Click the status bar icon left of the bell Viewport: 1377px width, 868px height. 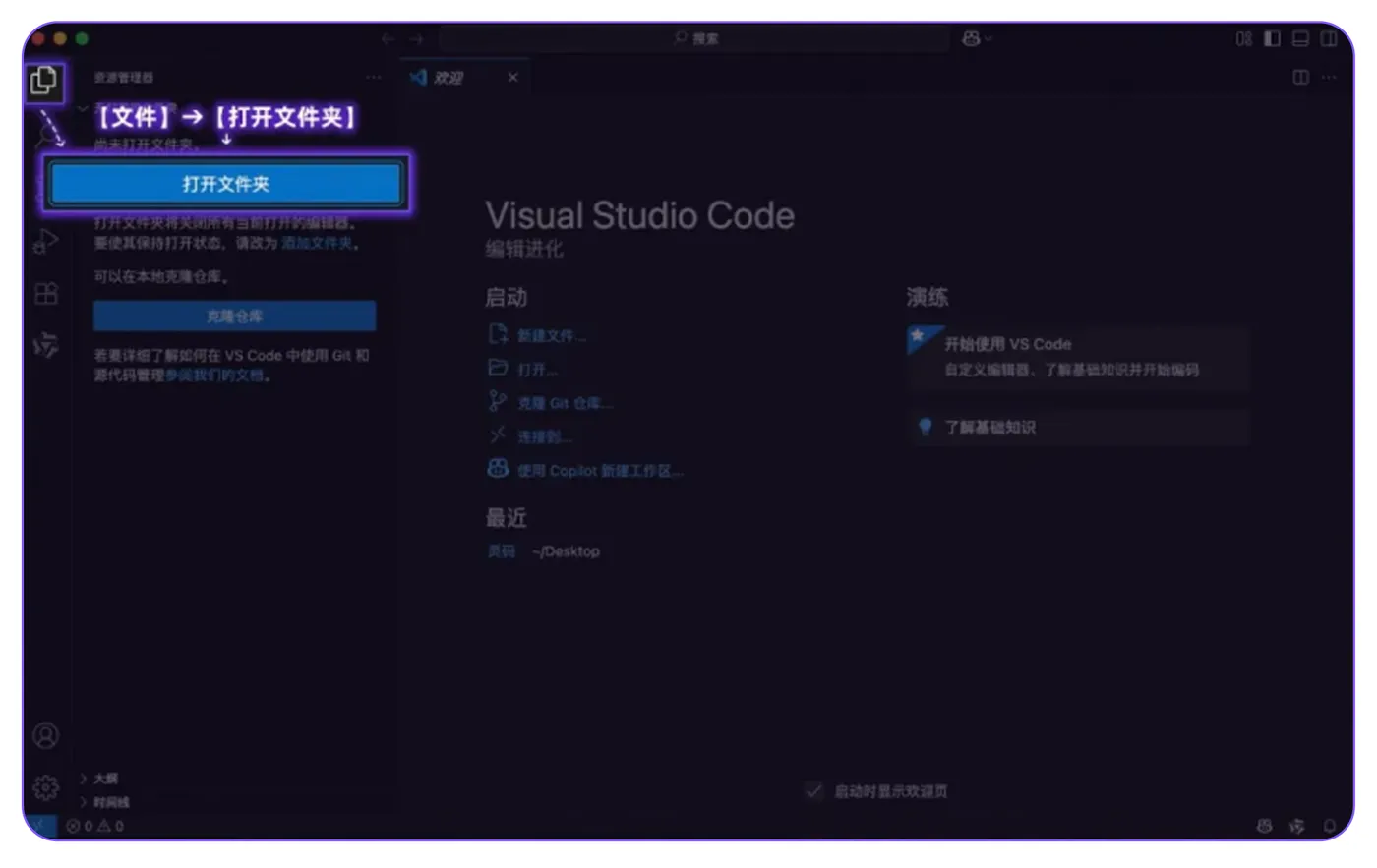[x=1297, y=826]
